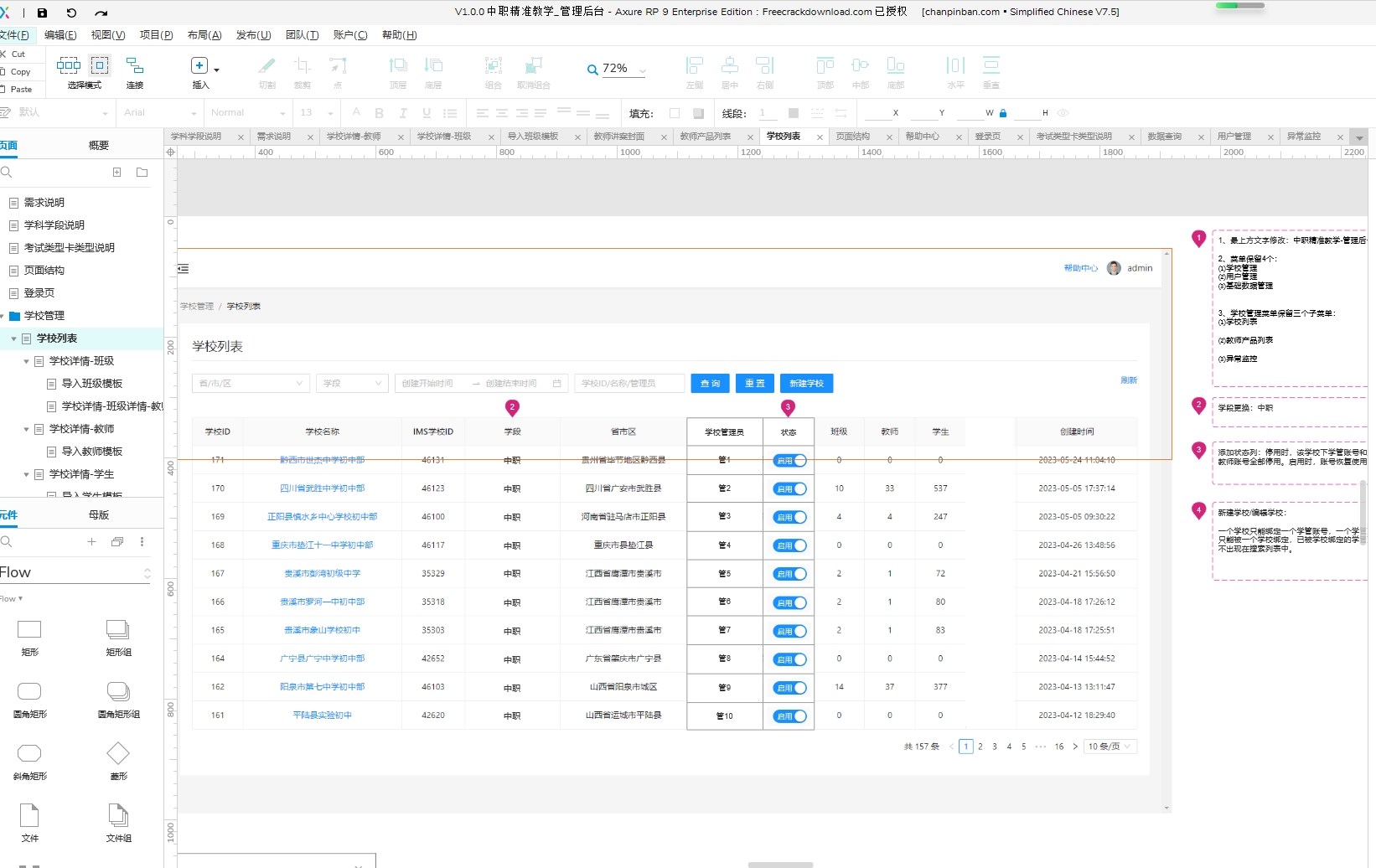Click the Redo arrow icon
The height and width of the screenshot is (868, 1376).
101,13
